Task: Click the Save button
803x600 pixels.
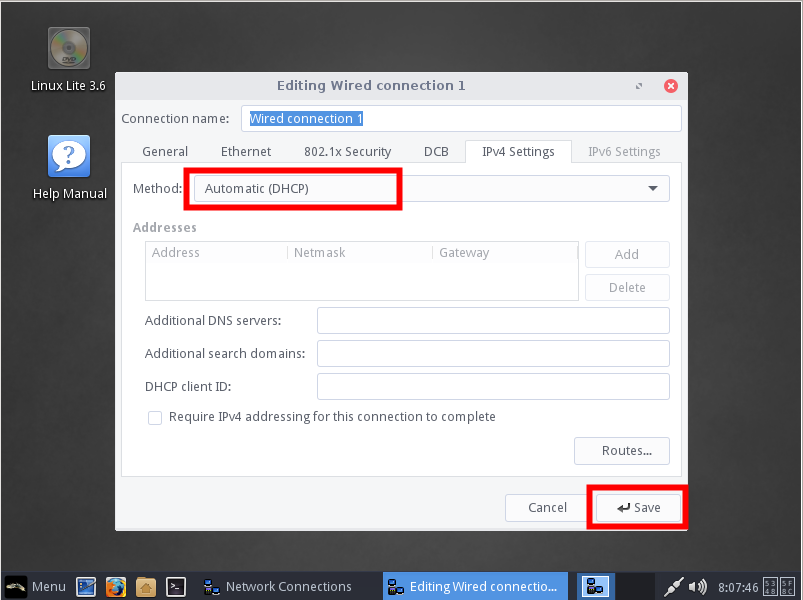Action: click(x=638, y=508)
